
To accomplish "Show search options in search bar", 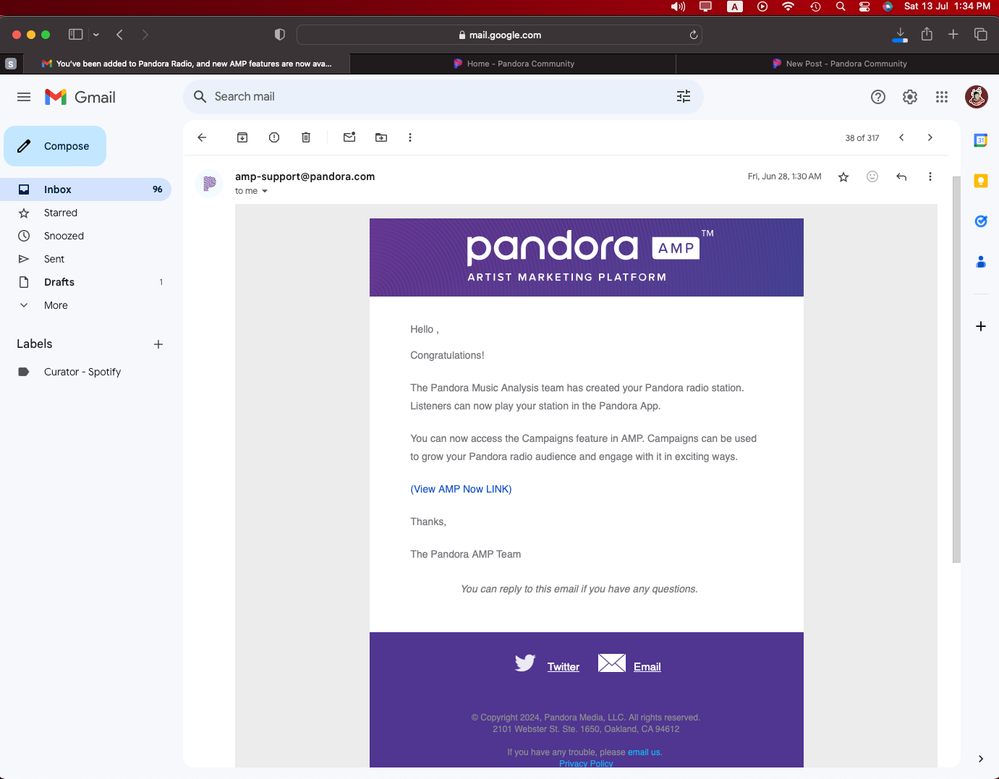I will pyautogui.click(x=683, y=97).
